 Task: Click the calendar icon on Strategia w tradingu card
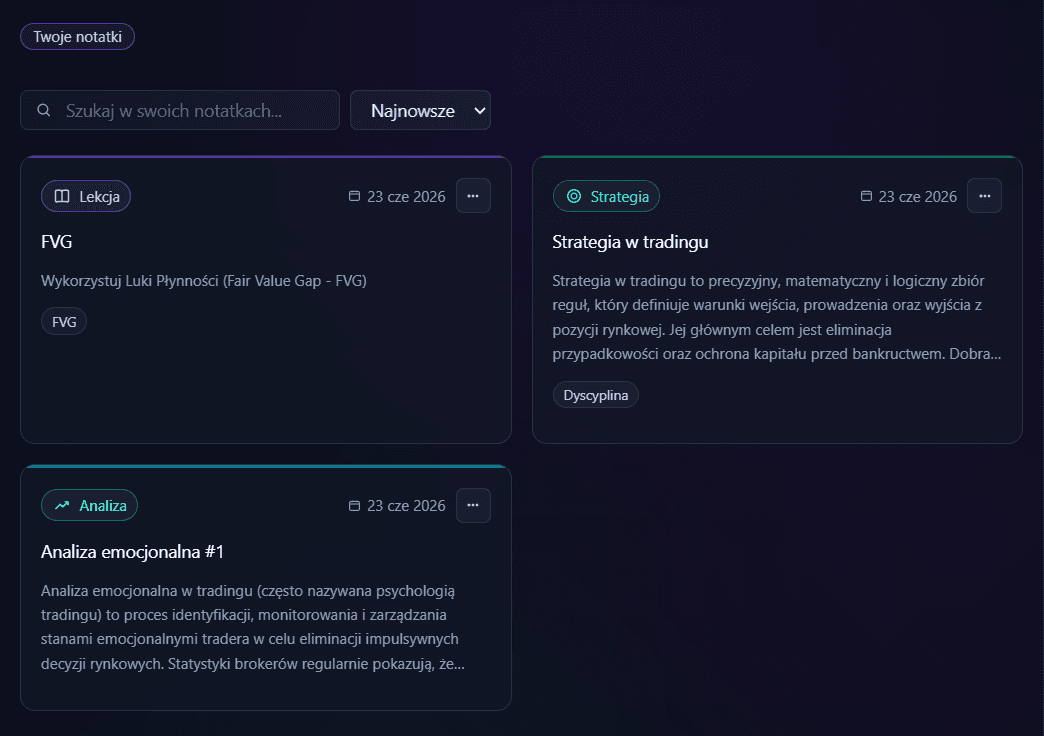coord(866,196)
